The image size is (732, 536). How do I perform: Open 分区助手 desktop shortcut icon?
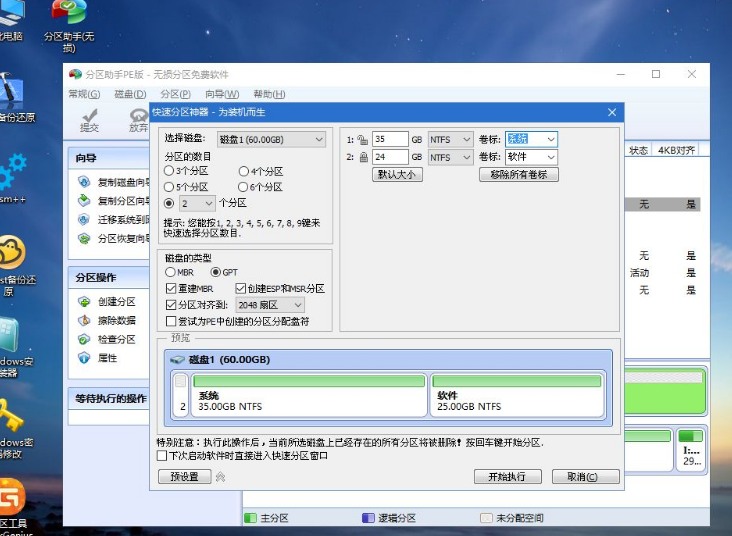coord(67,14)
